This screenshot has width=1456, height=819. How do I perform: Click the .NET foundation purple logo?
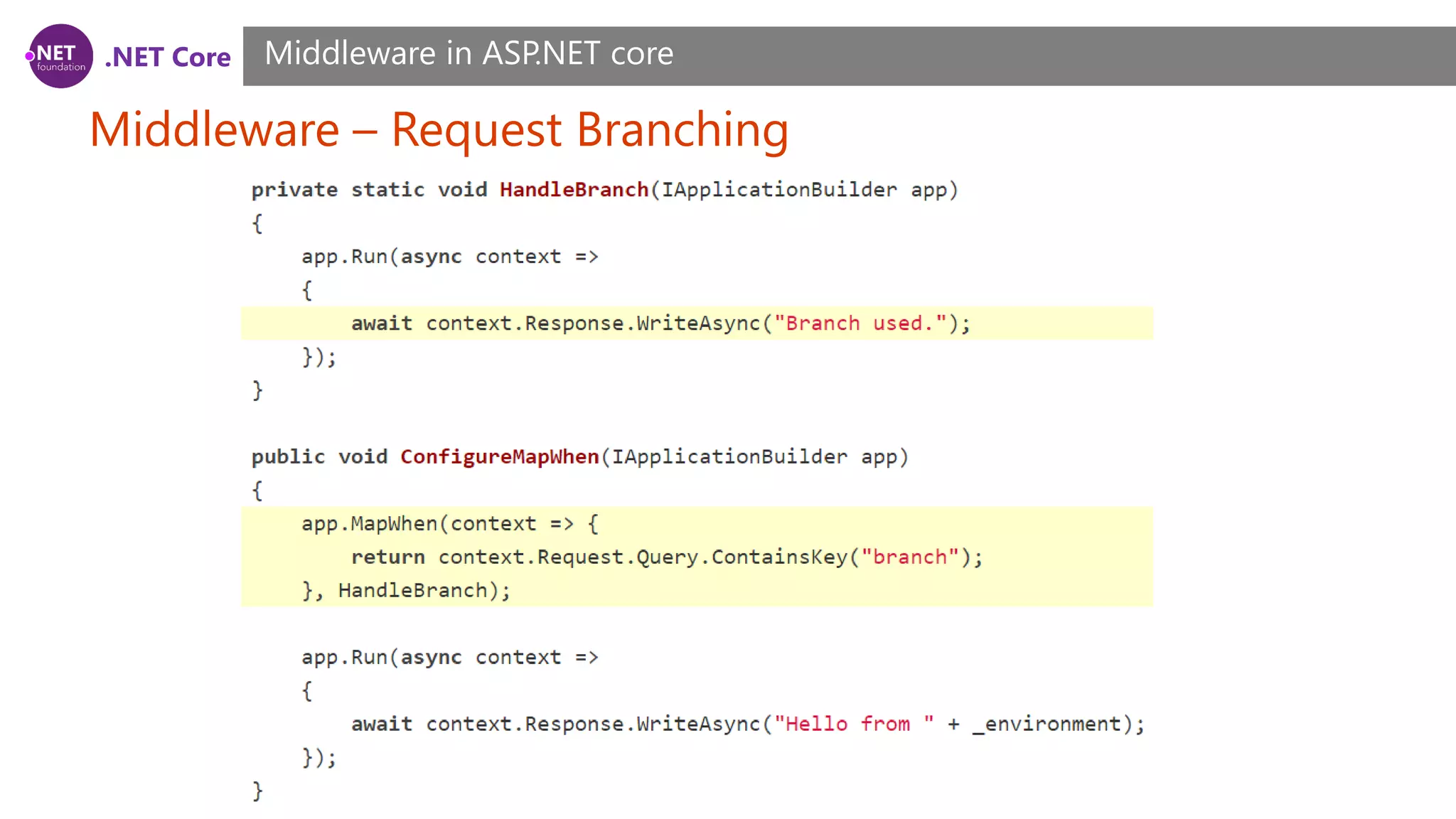60,56
